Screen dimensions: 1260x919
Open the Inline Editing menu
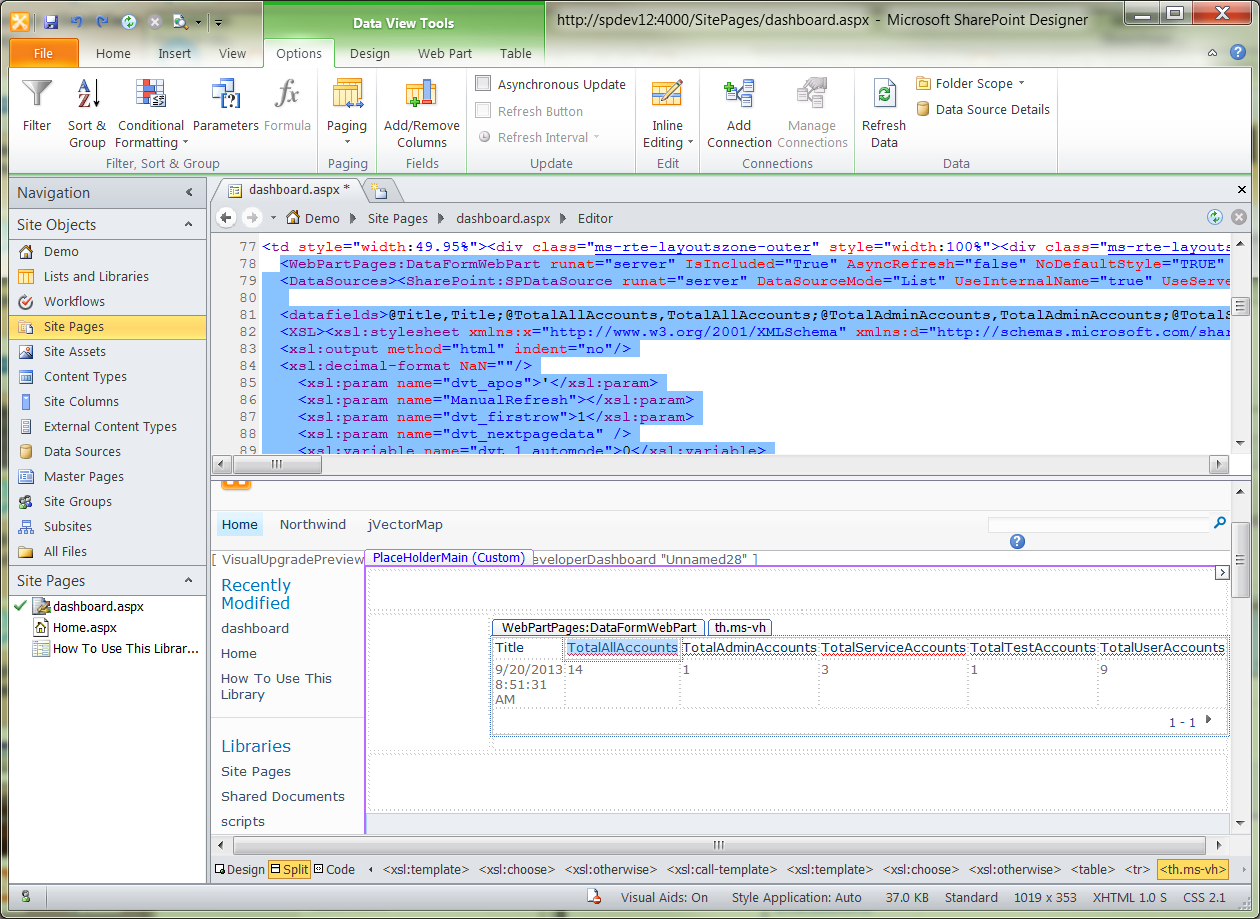point(667,113)
